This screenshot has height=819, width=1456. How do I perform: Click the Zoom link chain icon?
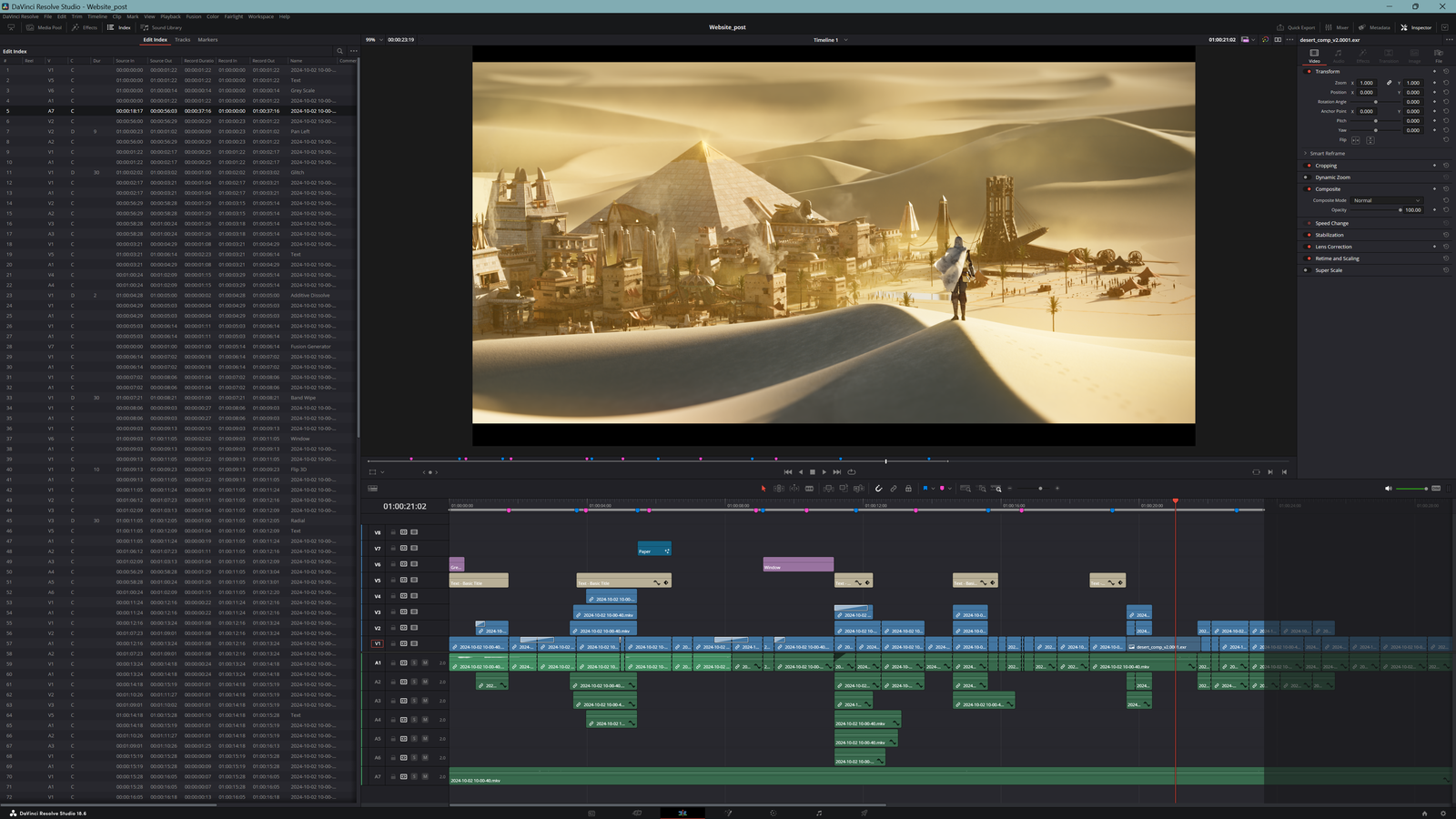click(x=1389, y=83)
